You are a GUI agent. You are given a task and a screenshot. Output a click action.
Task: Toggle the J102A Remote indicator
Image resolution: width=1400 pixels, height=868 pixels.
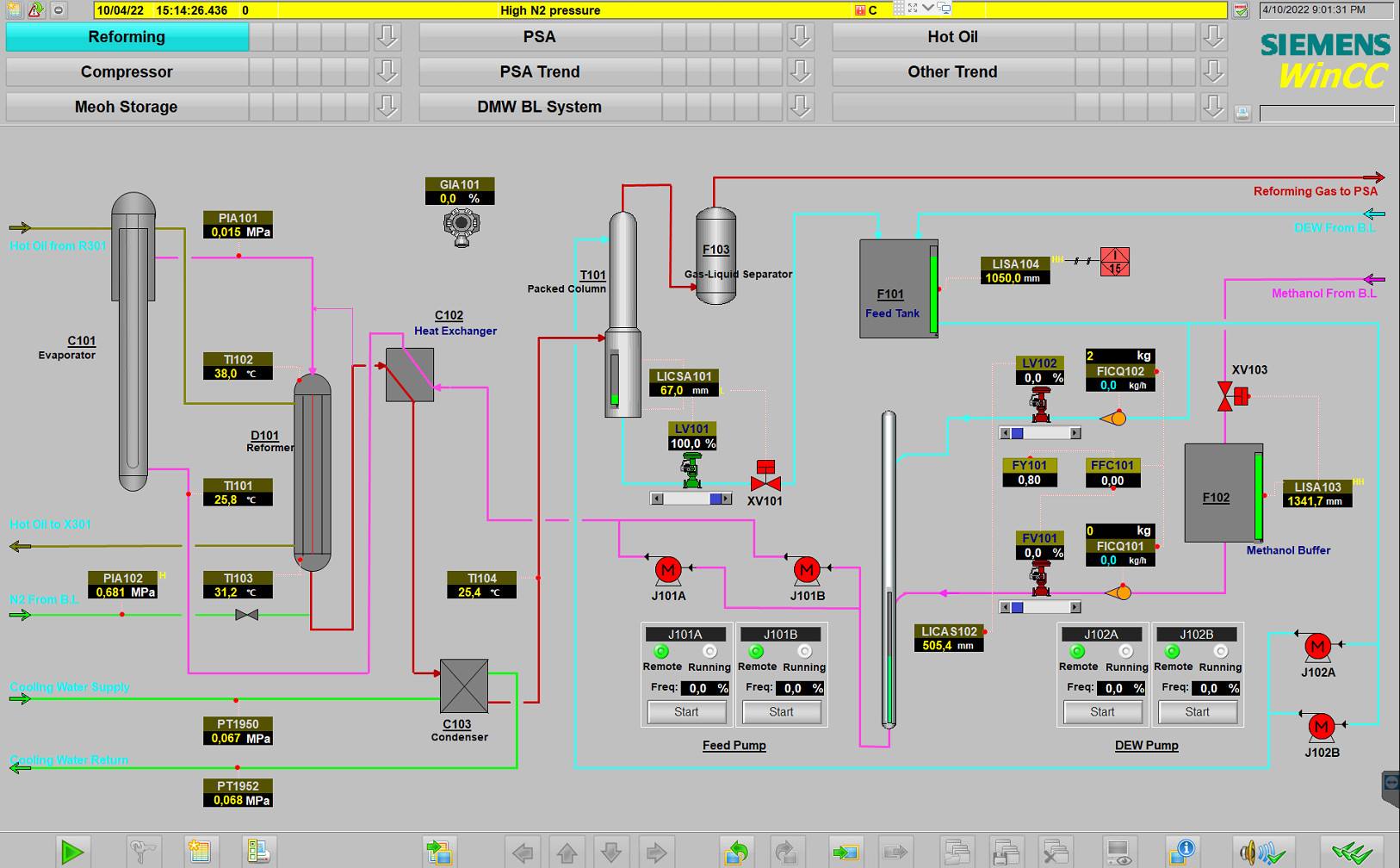(x=1077, y=652)
